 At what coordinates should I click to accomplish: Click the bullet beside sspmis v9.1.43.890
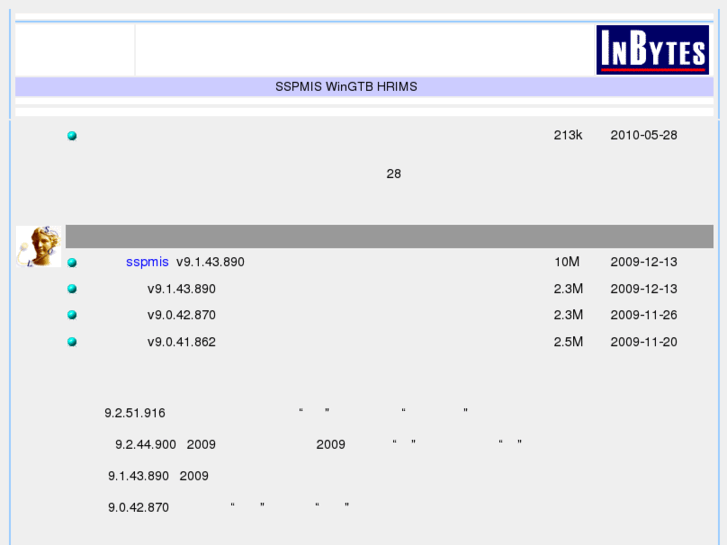[72, 263]
